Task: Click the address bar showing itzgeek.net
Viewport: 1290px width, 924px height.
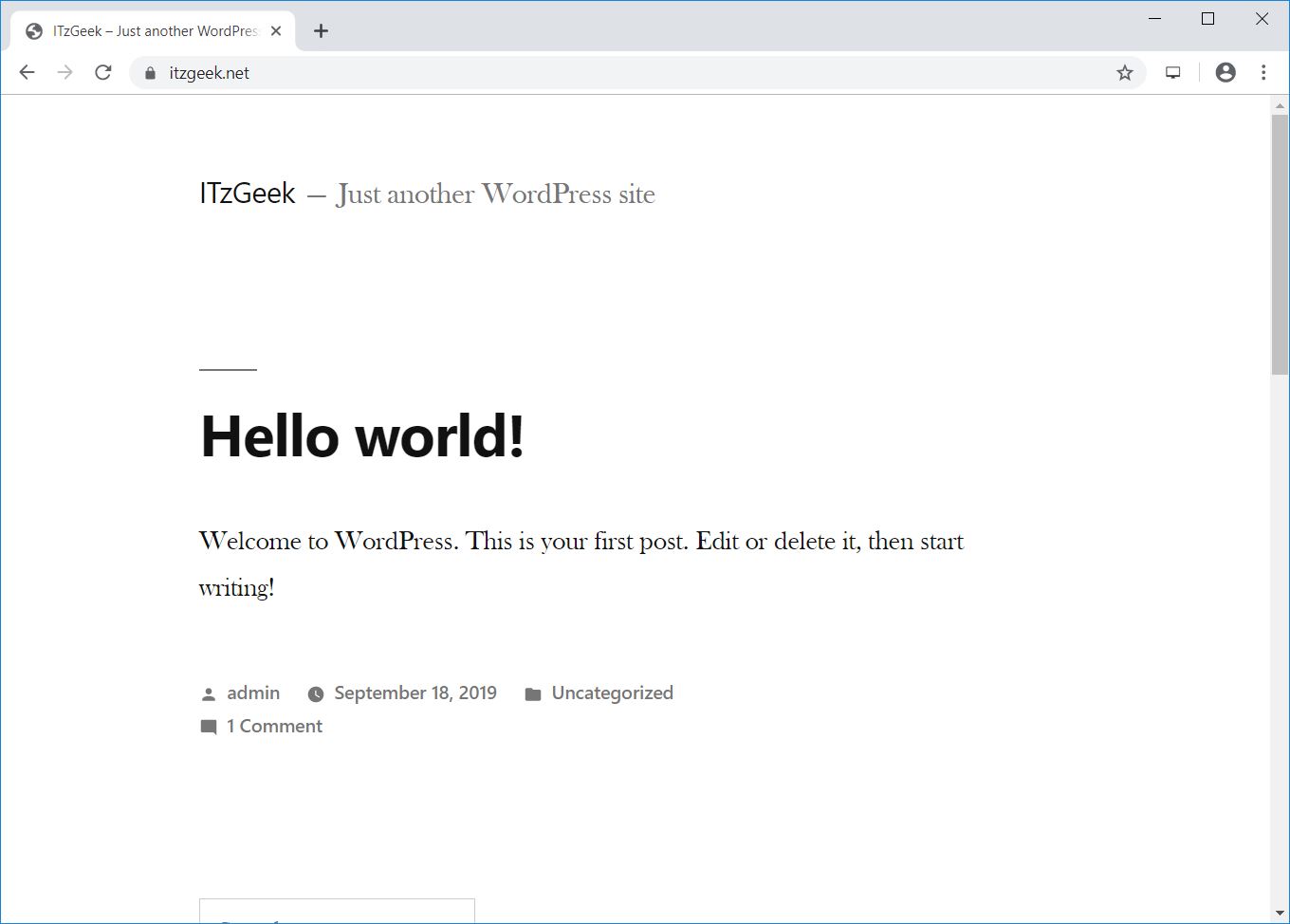Action: tap(637, 73)
